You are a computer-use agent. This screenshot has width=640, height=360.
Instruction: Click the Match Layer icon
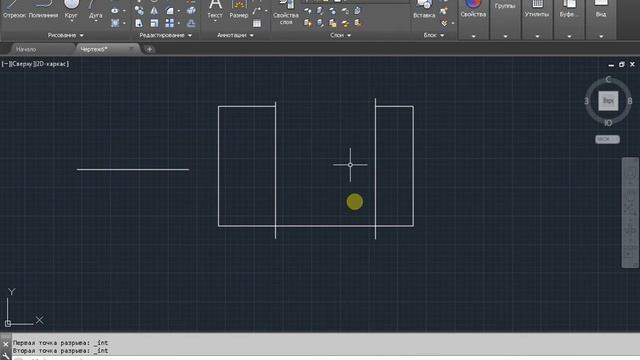(358, 23)
